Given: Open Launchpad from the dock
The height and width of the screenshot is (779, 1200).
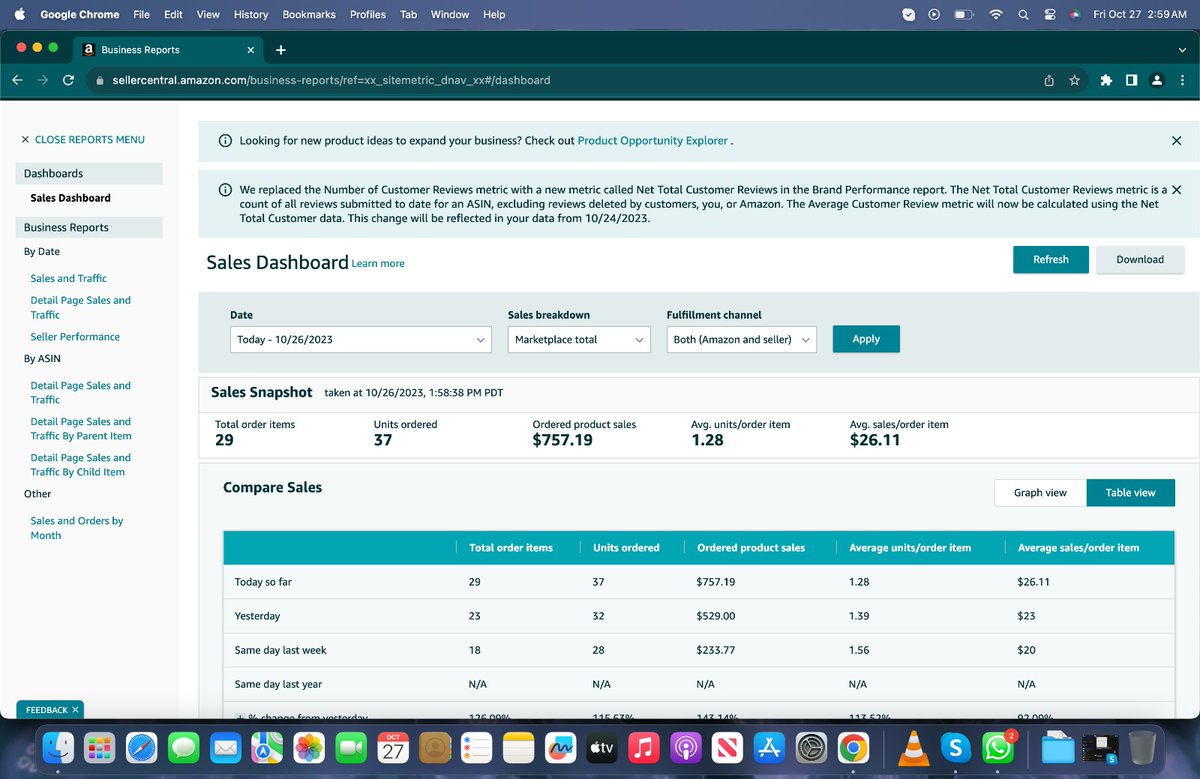Looking at the screenshot, I should (x=99, y=746).
